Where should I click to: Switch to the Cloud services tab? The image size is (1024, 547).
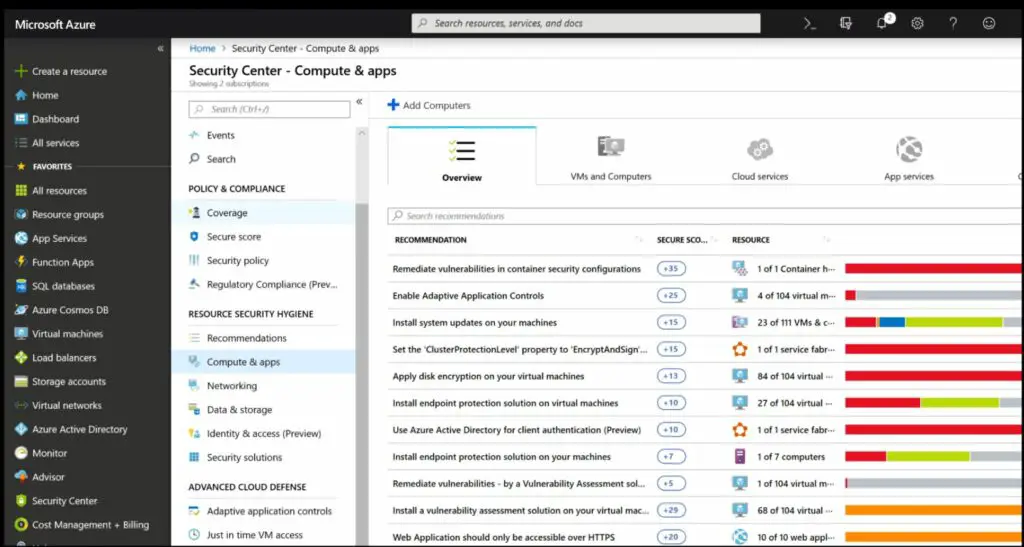pyautogui.click(x=760, y=157)
